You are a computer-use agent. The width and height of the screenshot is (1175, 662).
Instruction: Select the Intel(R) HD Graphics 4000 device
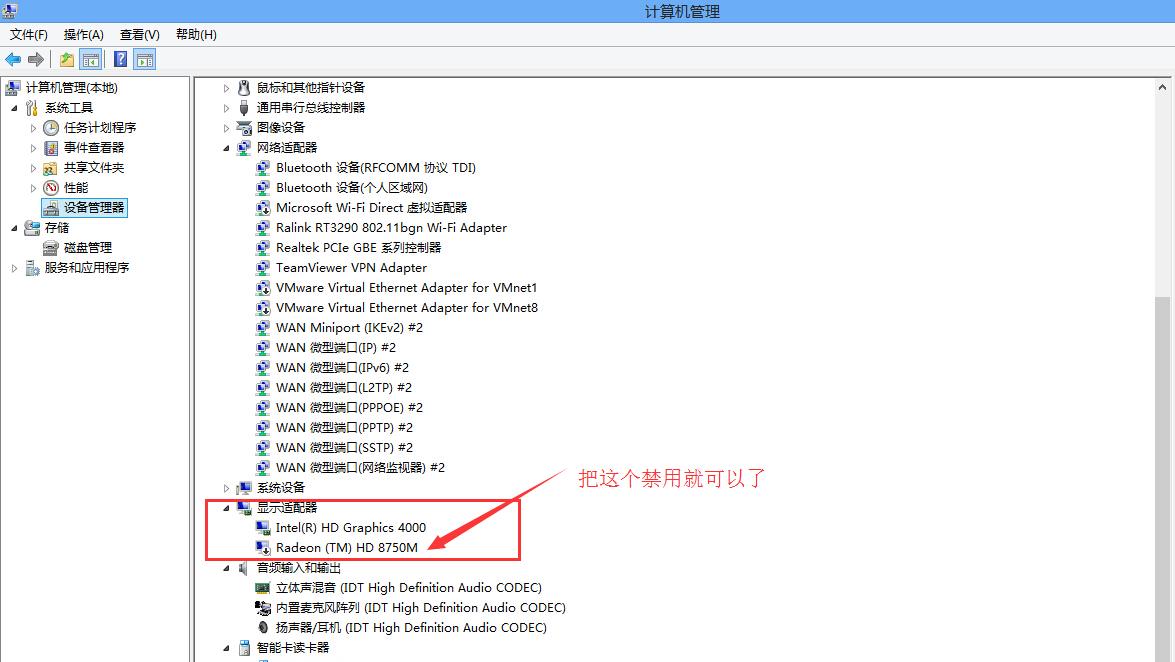[351, 527]
